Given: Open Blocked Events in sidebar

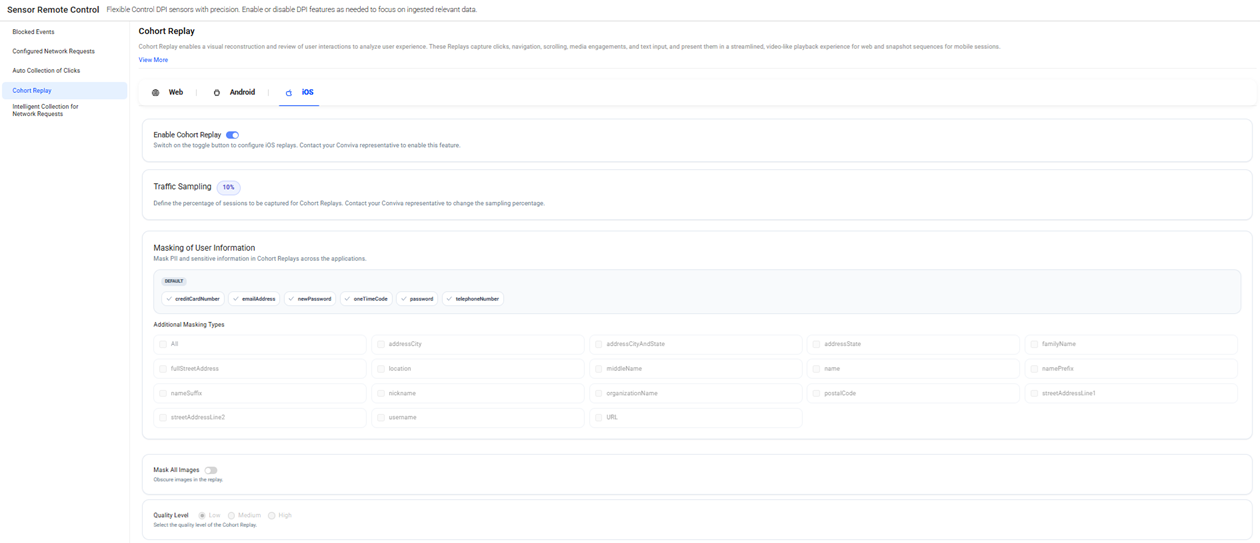Looking at the screenshot, I should pos(33,32).
